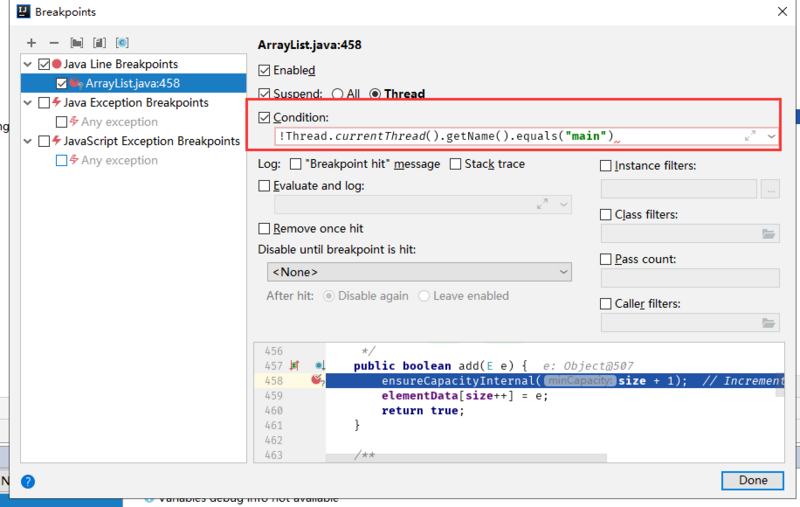Group breakpoints by package icon
800x507 pixels.
coord(77,43)
